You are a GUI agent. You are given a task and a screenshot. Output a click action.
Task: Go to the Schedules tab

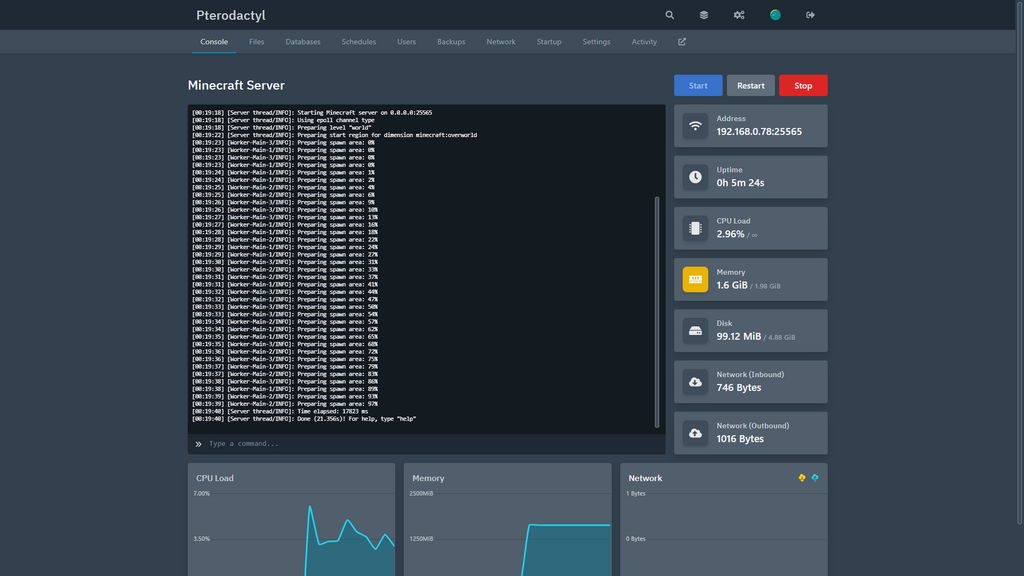click(x=359, y=42)
